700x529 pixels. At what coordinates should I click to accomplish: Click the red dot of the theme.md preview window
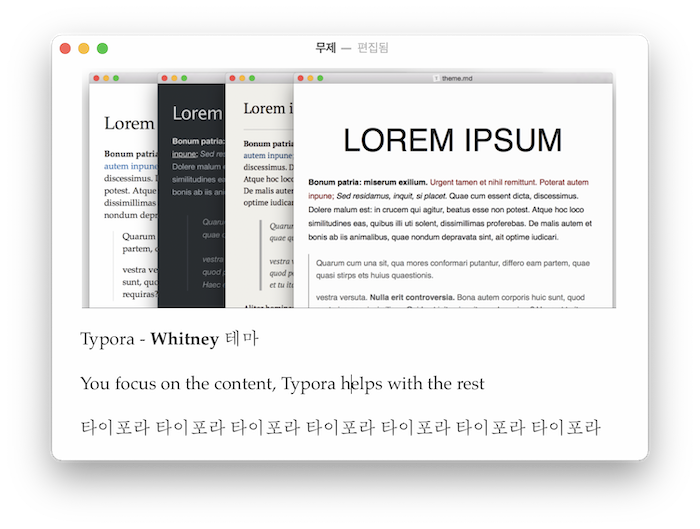point(300,78)
